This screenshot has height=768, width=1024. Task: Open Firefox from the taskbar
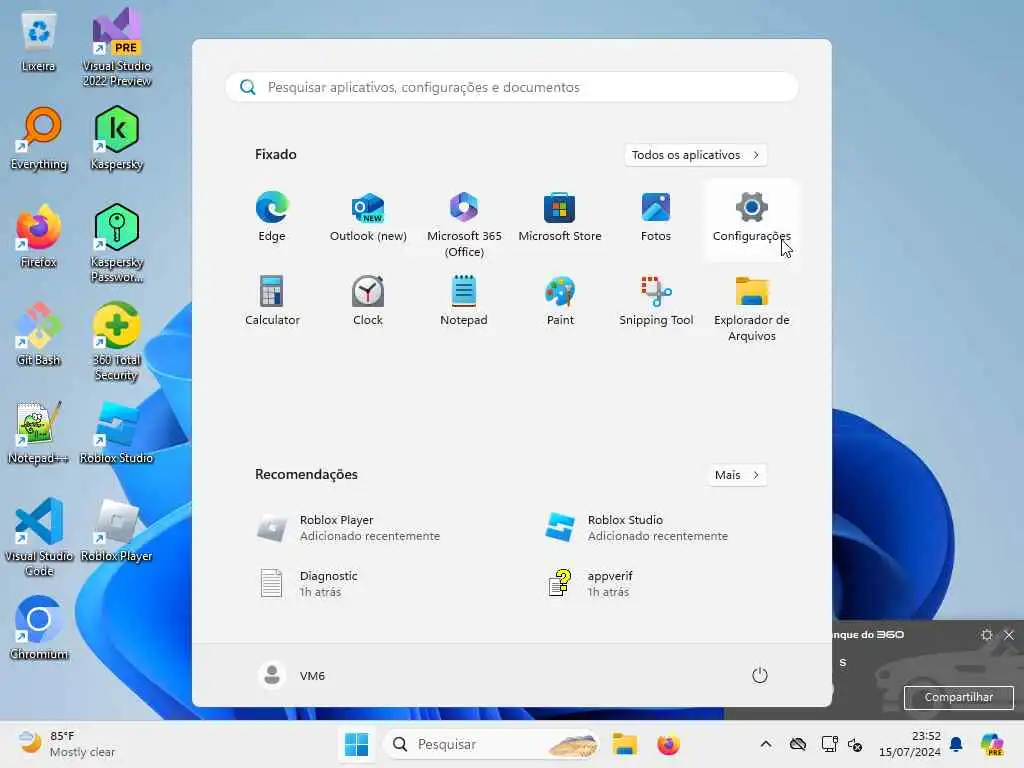tap(668, 744)
